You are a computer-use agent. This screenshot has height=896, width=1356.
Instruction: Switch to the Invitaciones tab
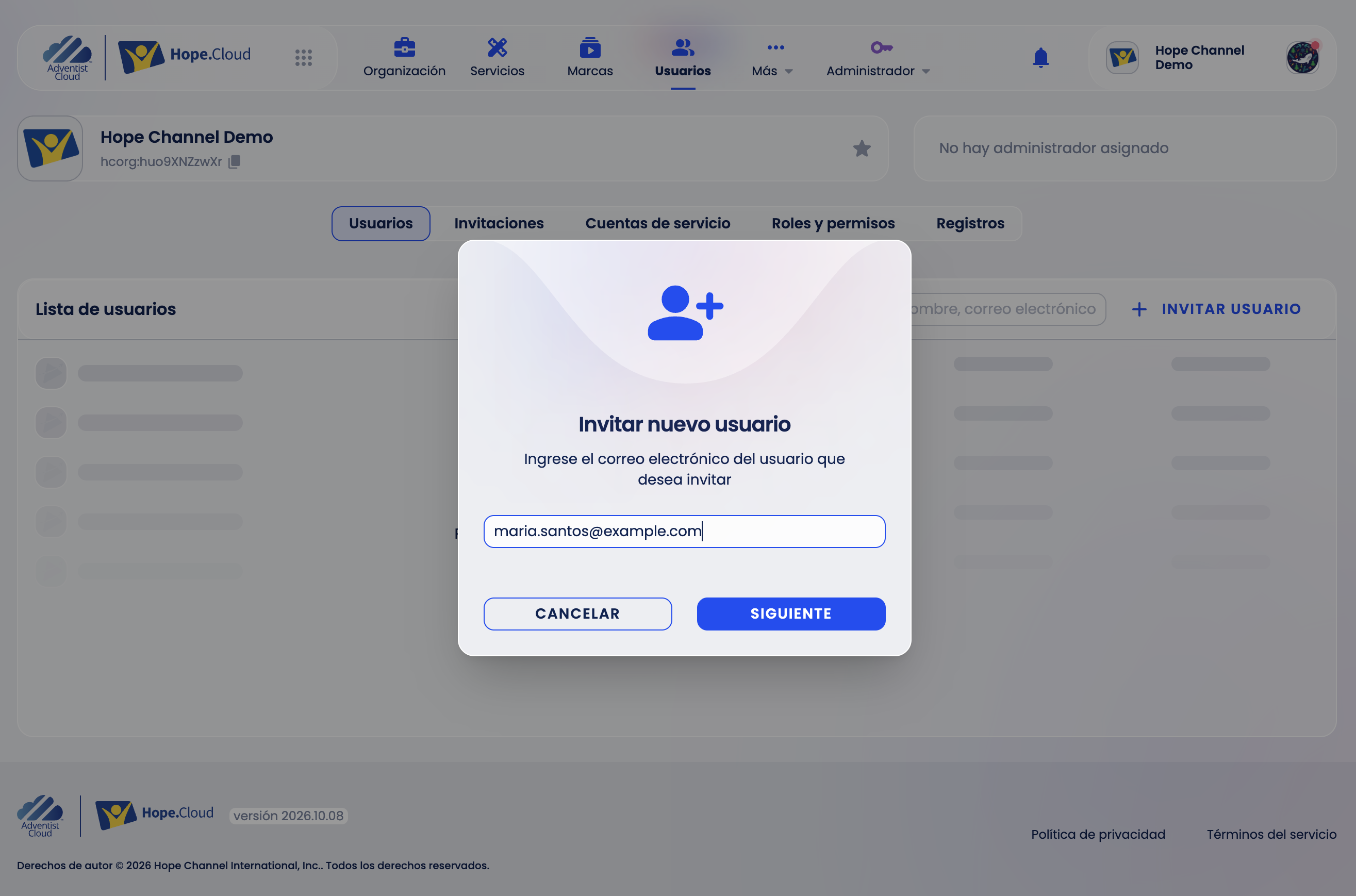tap(499, 223)
